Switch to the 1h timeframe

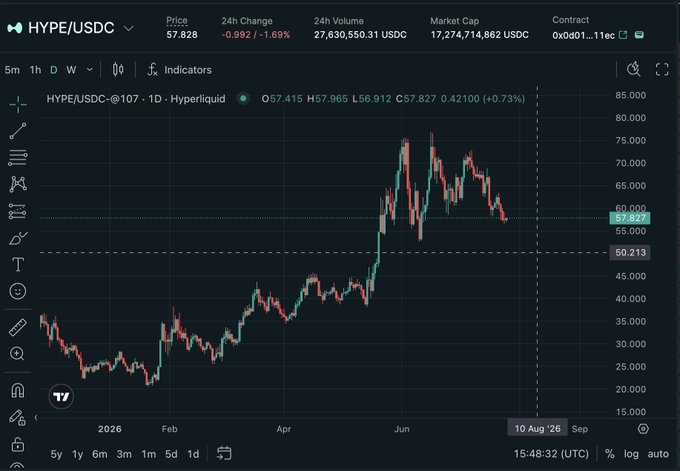(x=35, y=70)
